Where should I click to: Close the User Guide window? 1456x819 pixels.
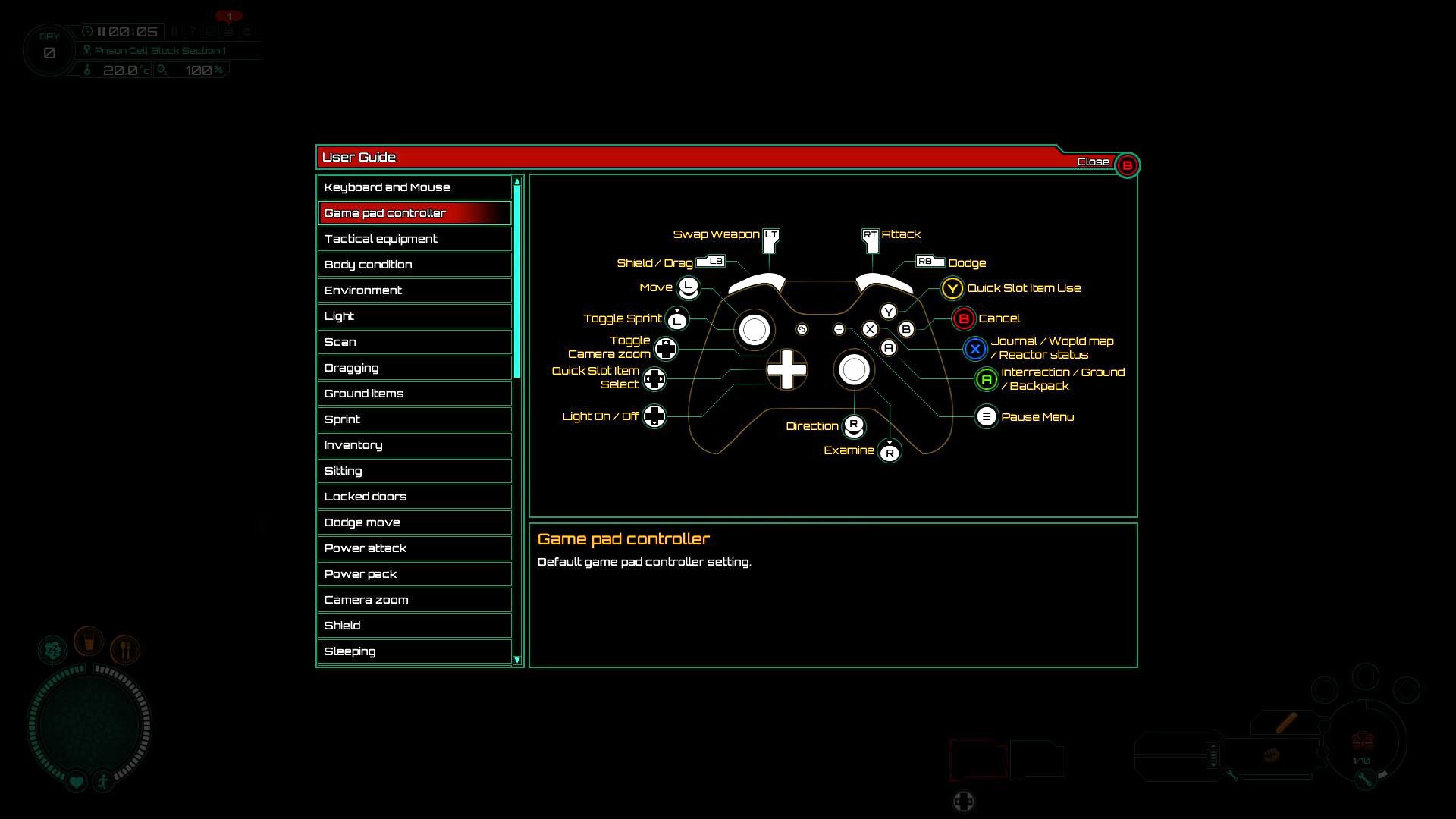pyautogui.click(x=1126, y=165)
